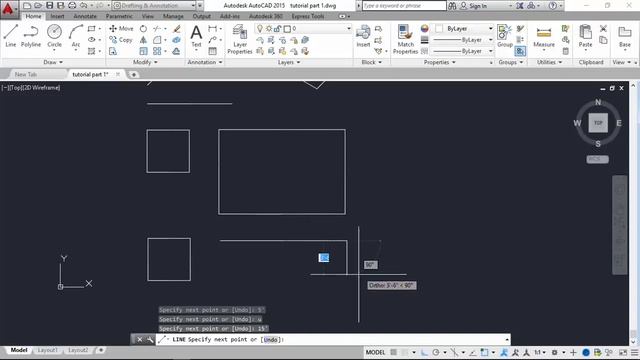
Task: Add a new drawing tab with plus button
Action: tap(133, 75)
